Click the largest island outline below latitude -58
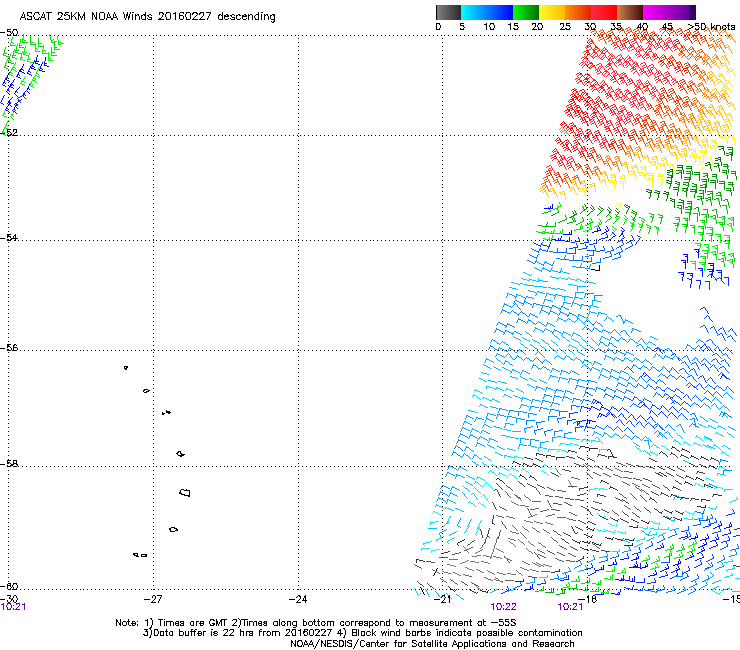 (x=185, y=493)
